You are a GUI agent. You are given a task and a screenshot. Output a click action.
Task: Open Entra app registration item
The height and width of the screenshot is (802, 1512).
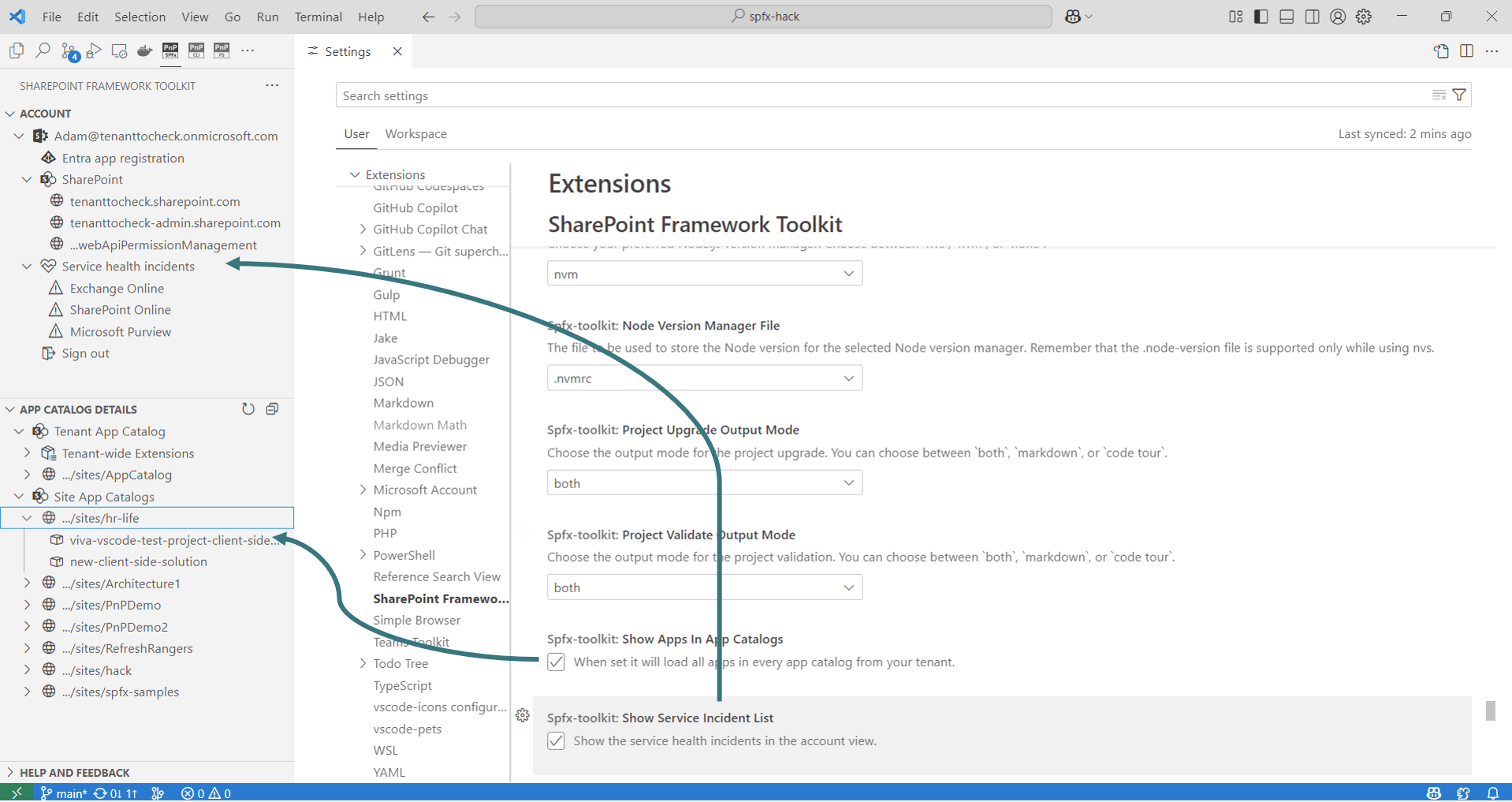[x=123, y=158]
